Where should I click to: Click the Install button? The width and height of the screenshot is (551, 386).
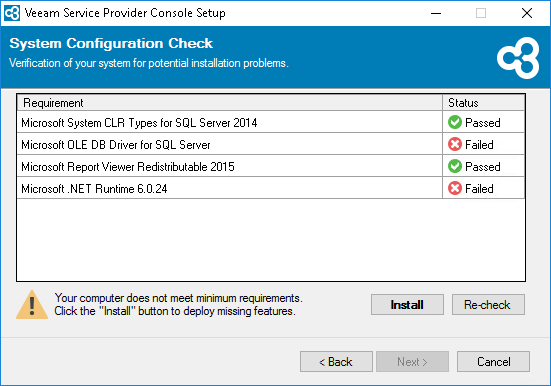tap(407, 304)
